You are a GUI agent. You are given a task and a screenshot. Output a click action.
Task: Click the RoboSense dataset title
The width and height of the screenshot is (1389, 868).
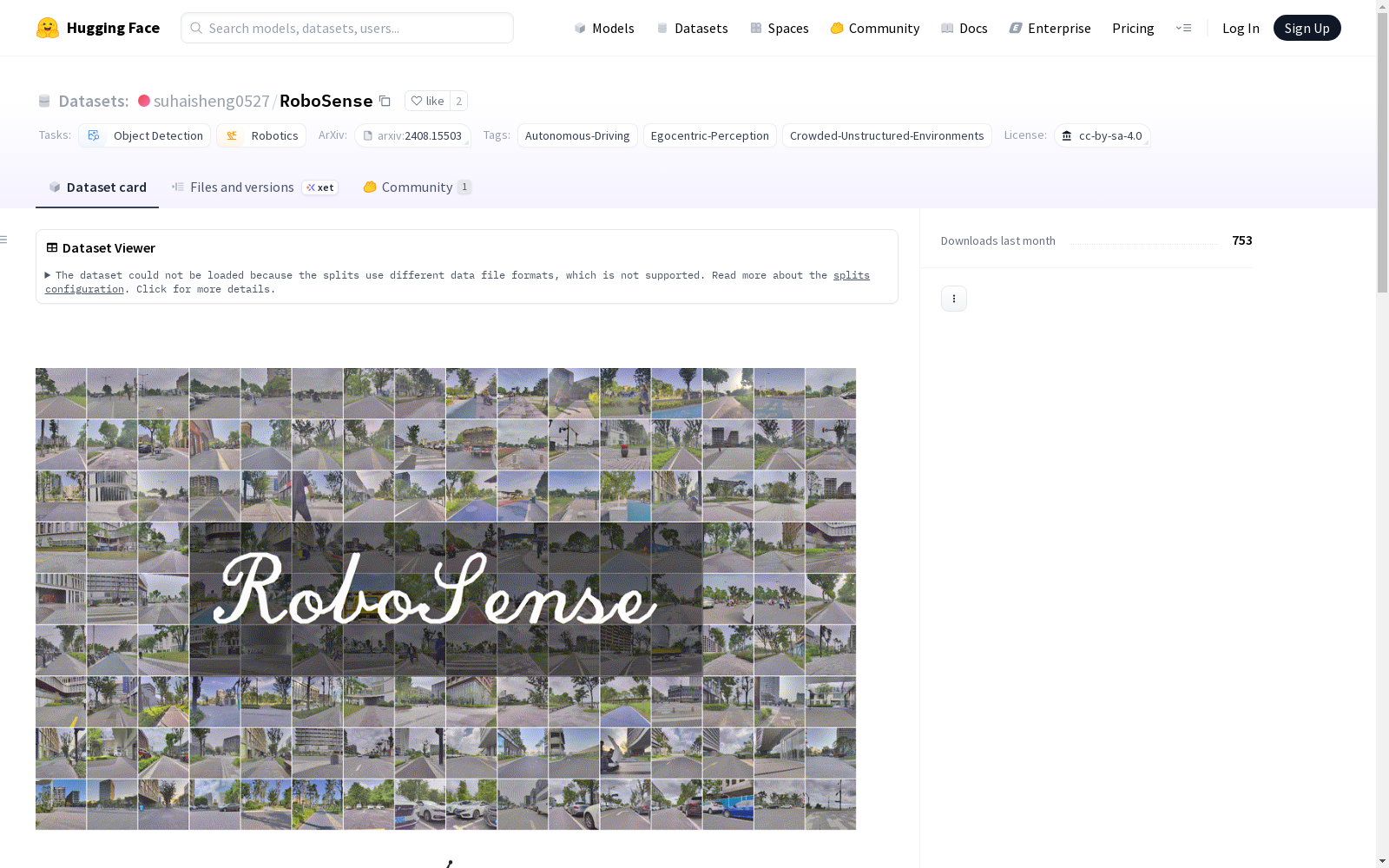click(x=326, y=101)
